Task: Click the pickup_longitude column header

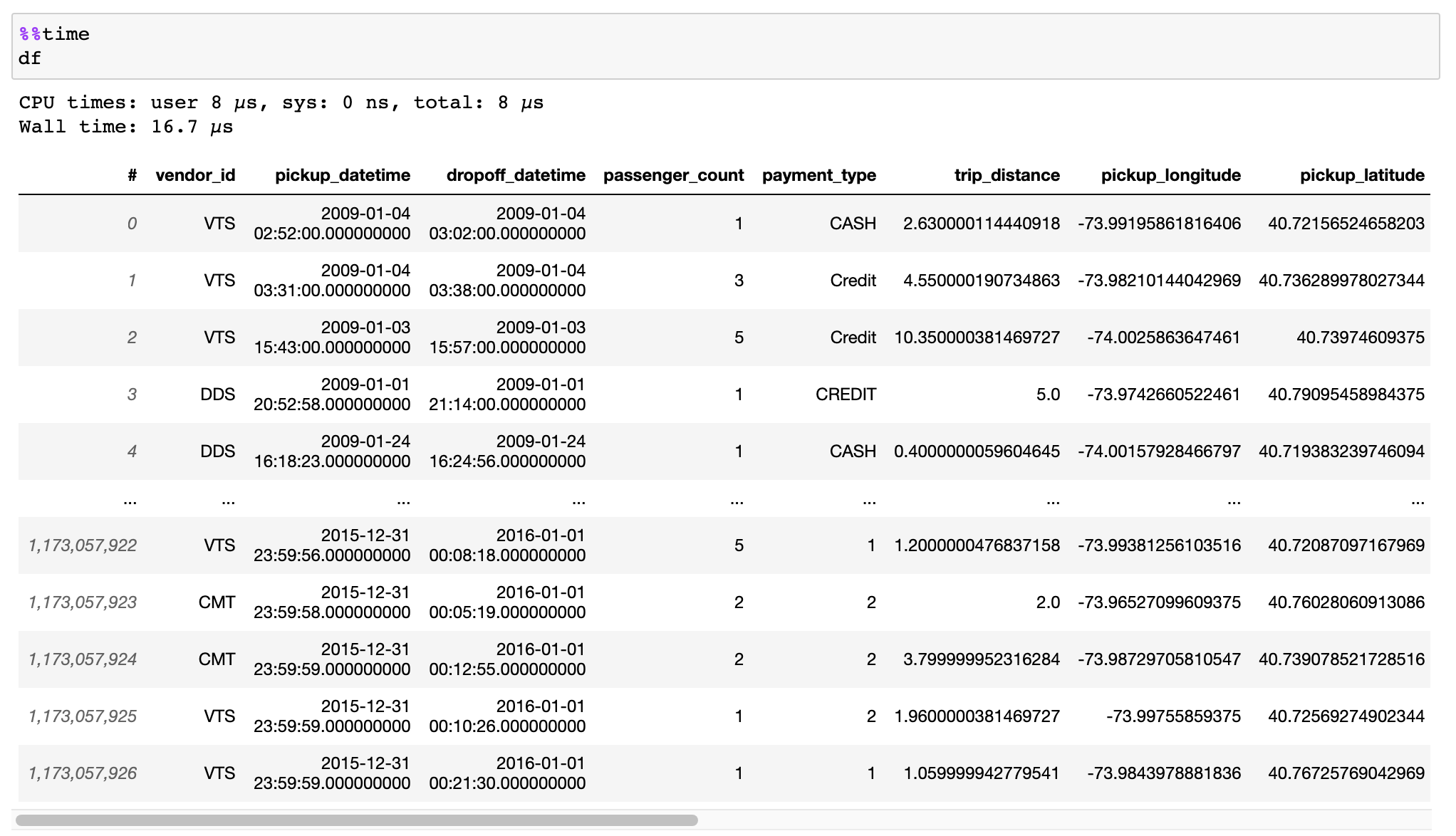Action: click(1170, 175)
